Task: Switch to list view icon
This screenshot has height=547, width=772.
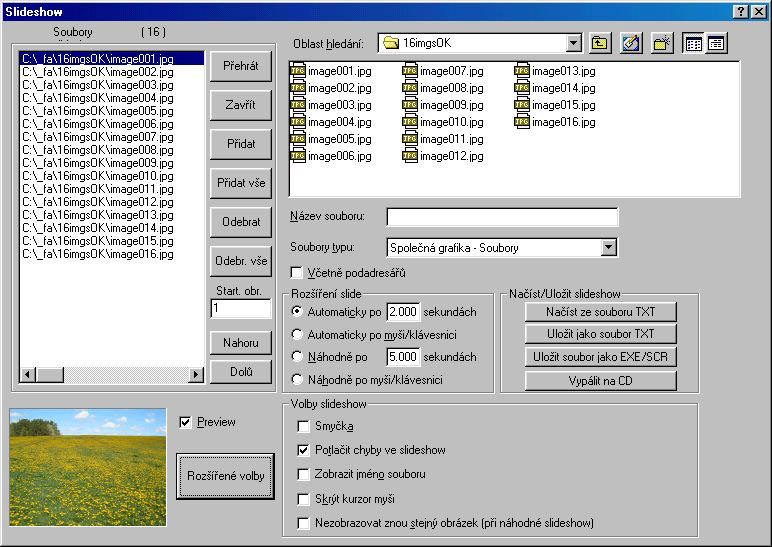Action: click(x=694, y=43)
